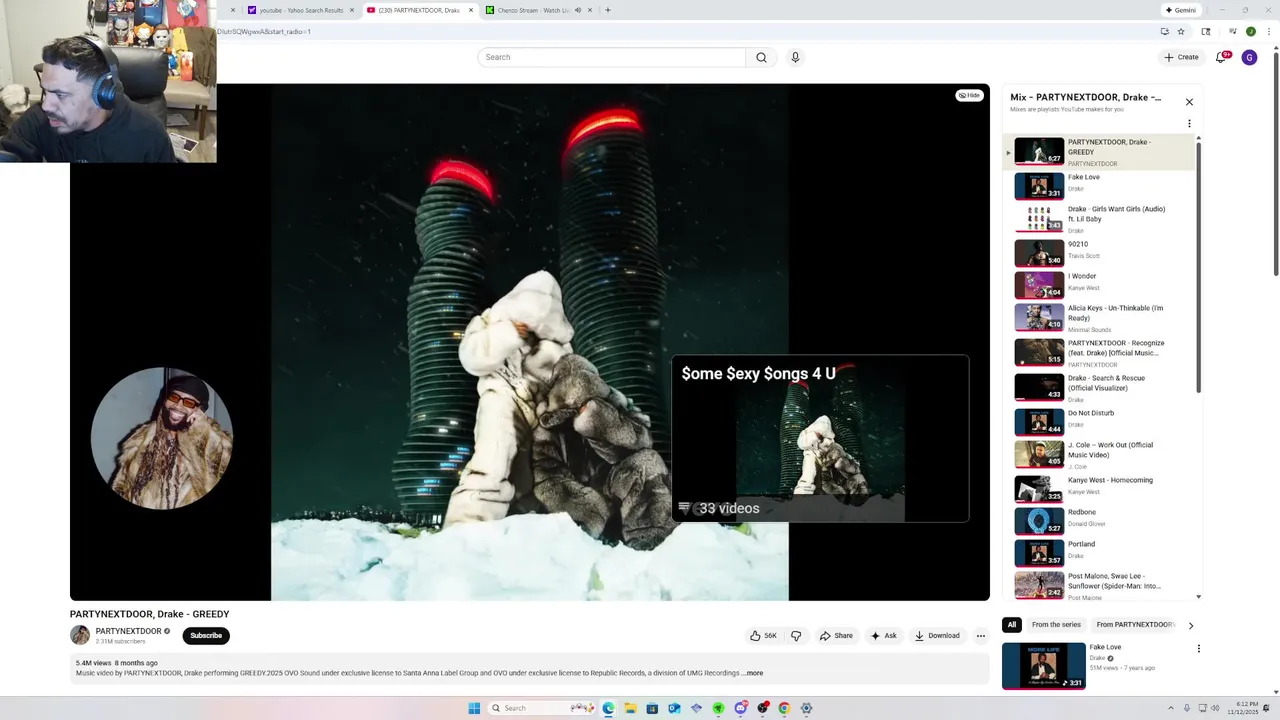1280x720 pixels.
Task: Play Fake Love at 3:31 in the Mix list
Action: pos(1098,186)
